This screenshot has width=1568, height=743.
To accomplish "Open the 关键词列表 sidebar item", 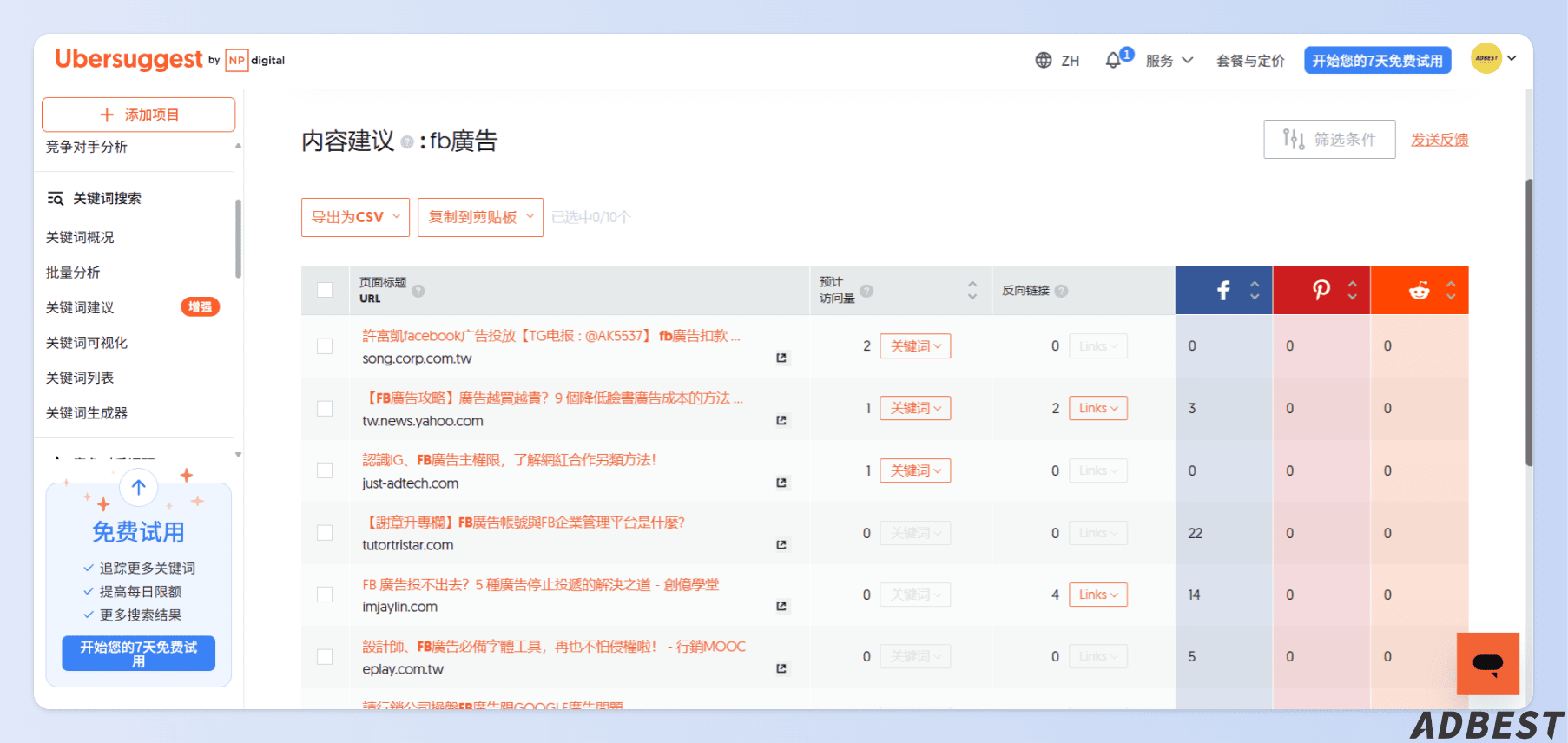I will [80, 378].
